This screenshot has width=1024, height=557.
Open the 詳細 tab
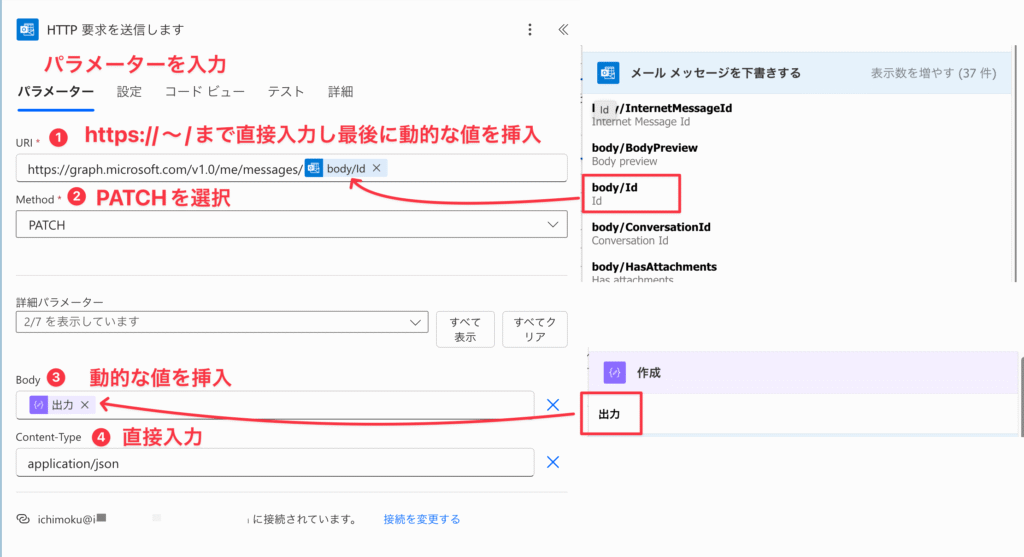340,92
